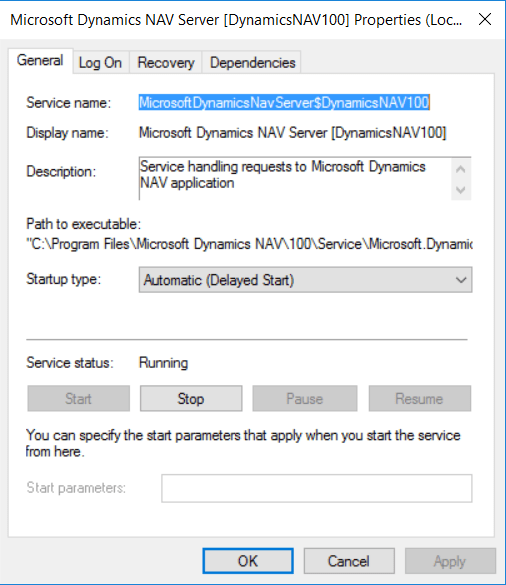The height and width of the screenshot is (585, 506).
Task: Click the Resume service button
Action: click(x=419, y=398)
